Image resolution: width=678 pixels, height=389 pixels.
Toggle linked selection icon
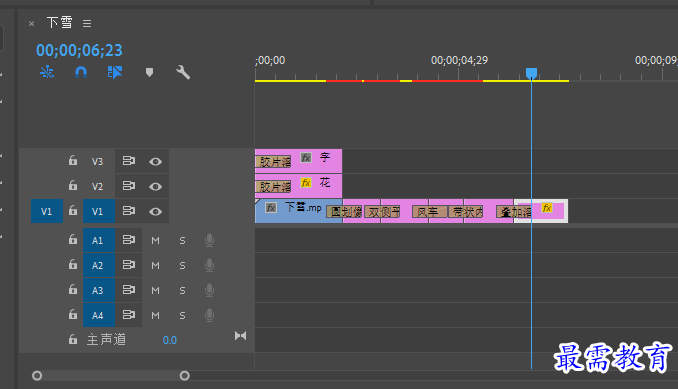115,72
